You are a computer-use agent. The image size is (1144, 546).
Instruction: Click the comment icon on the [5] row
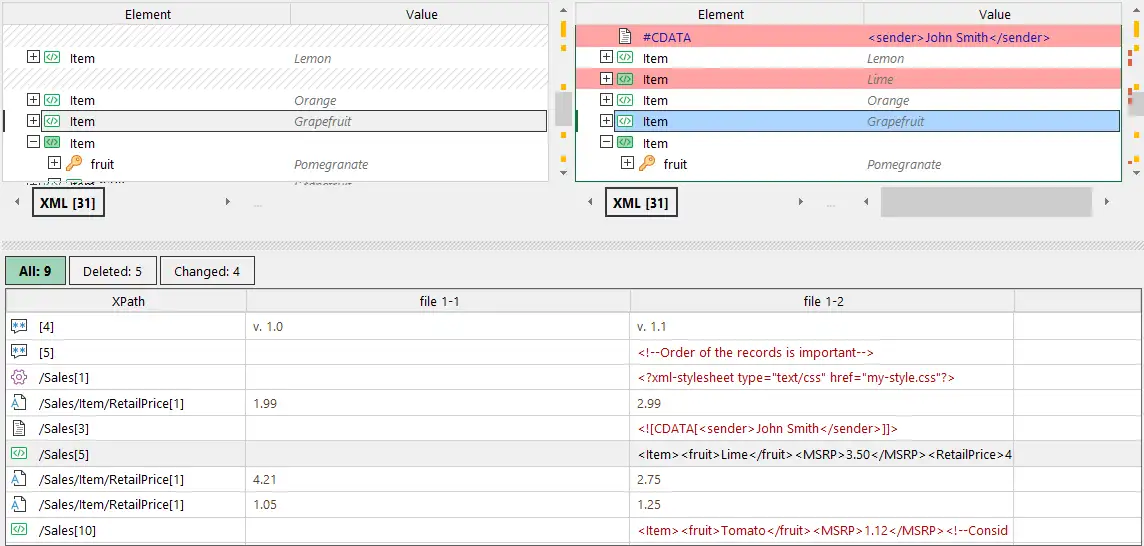point(20,352)
